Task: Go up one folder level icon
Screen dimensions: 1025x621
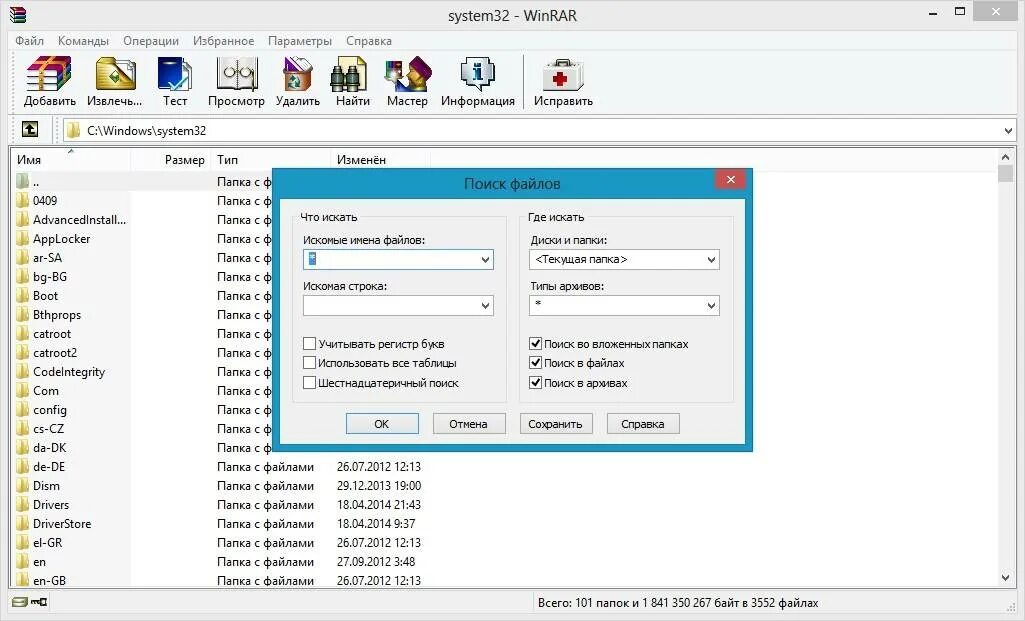Action: click(30, 129)
